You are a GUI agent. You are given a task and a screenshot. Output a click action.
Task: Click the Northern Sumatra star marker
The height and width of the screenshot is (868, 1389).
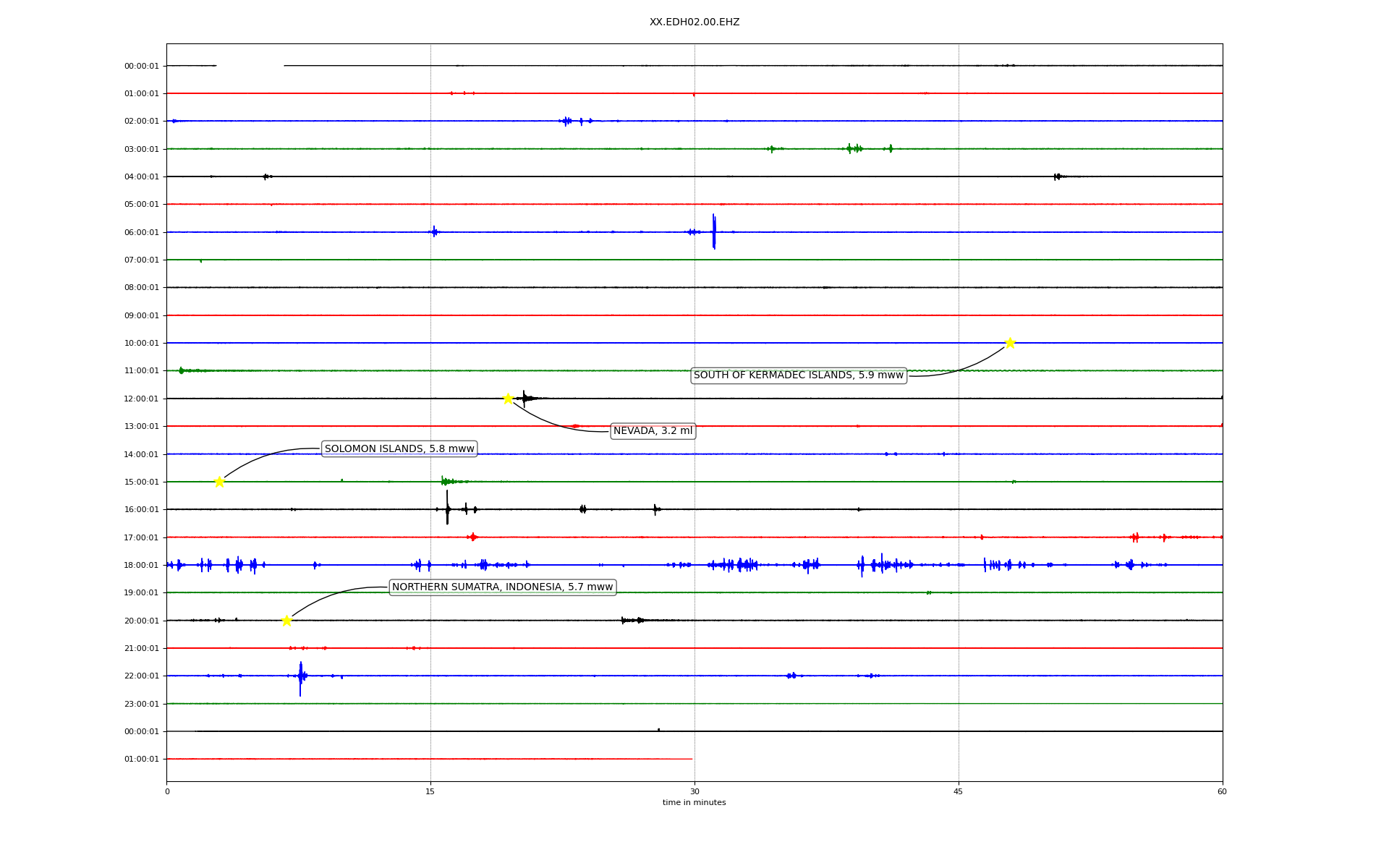point(286,621)
